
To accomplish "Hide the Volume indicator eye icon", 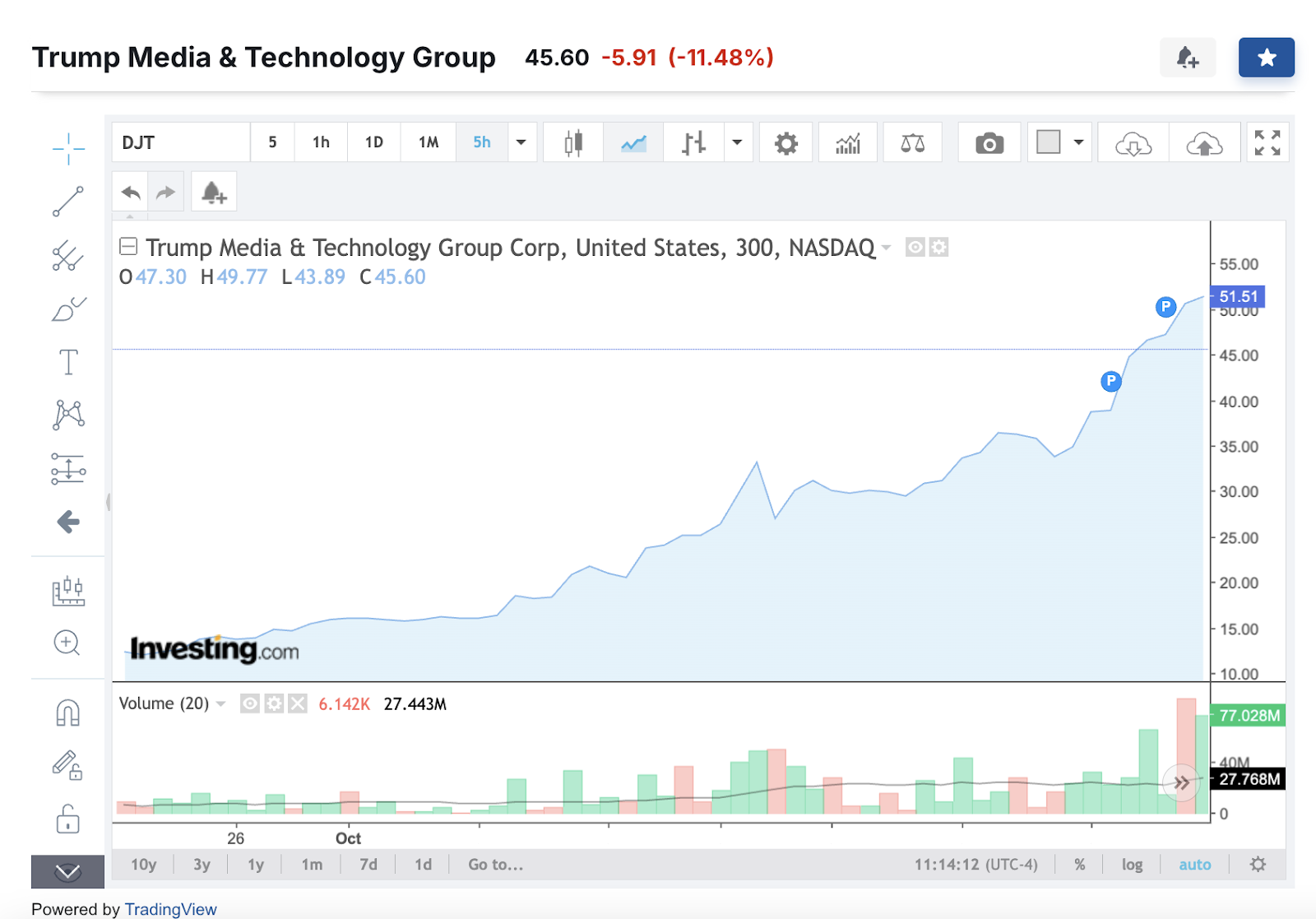I will 250,703.
